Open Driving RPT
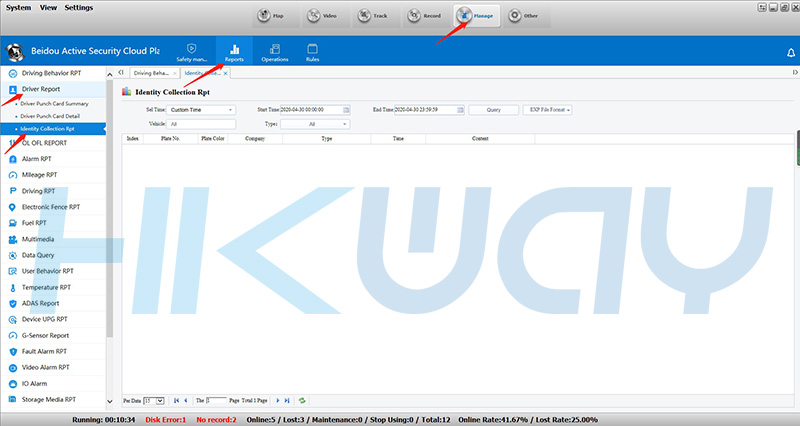 pyautogui.click(x=53, y=191)
